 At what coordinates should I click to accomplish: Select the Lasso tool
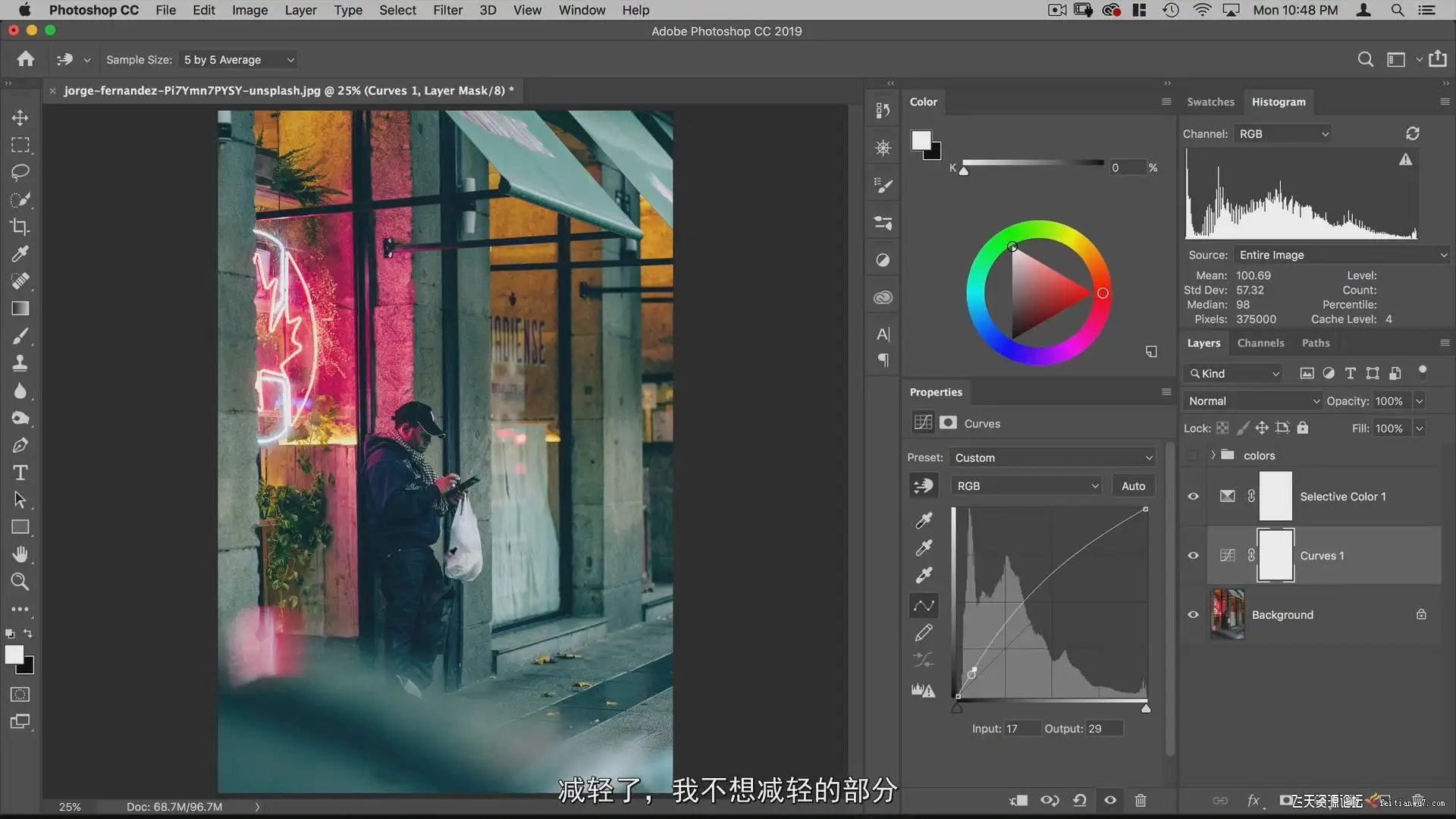pos(20,172)
